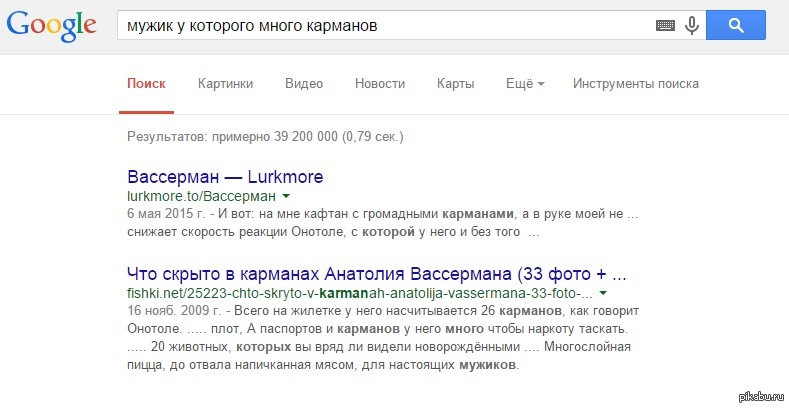Image resolution: width=789 pixels, height=408 pixels.
Task: Click the lurkmore.to/Вассерман green URL
Action: click(x=201, y=196)
